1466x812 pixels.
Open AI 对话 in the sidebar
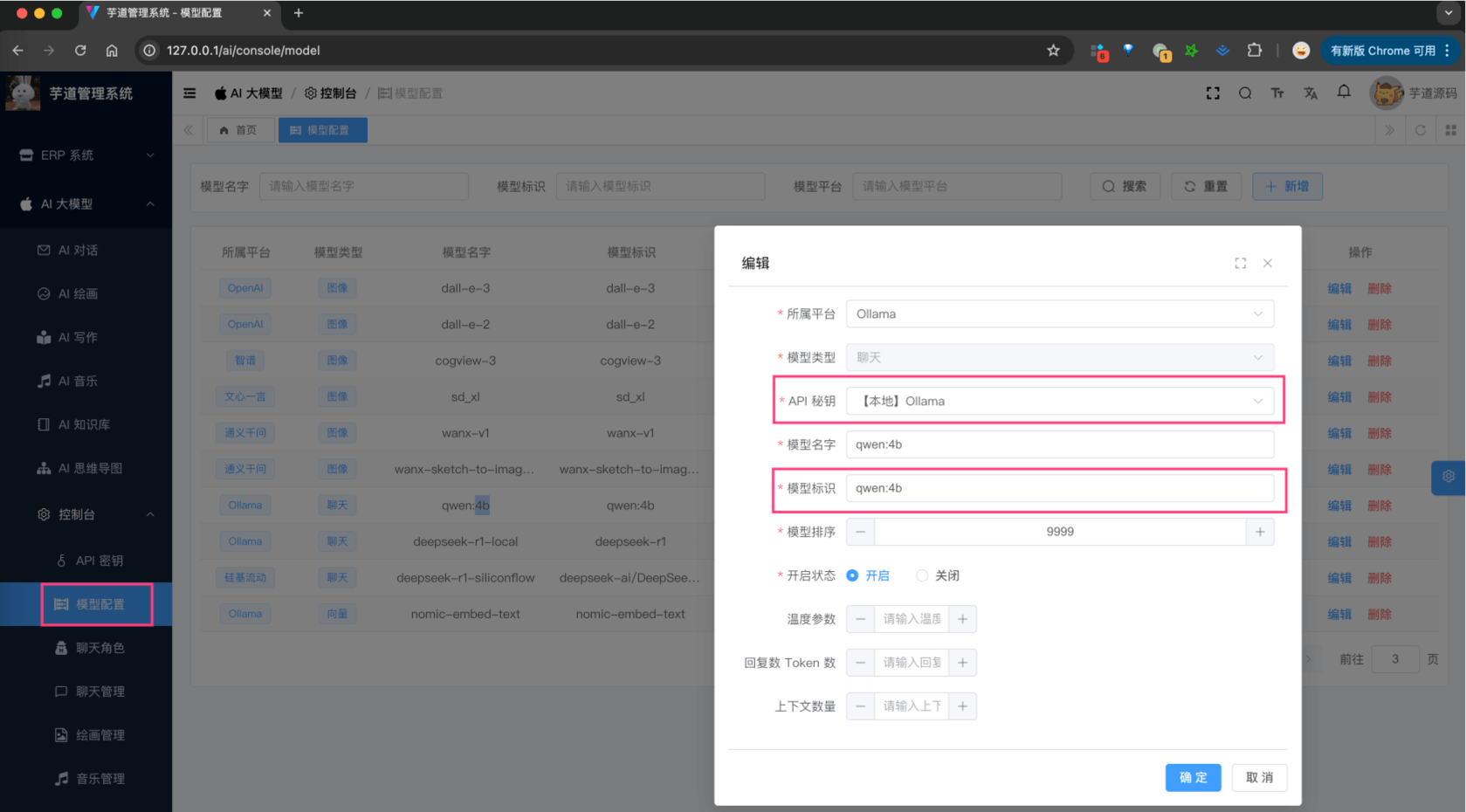click(78, 251)
